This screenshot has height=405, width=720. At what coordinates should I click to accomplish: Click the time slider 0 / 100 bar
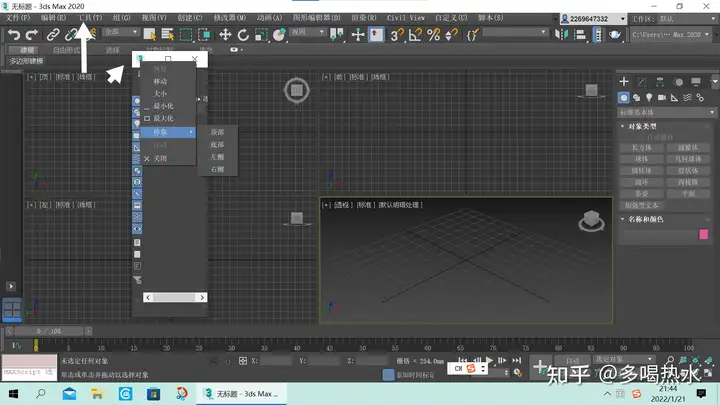[x=49, y=331]
